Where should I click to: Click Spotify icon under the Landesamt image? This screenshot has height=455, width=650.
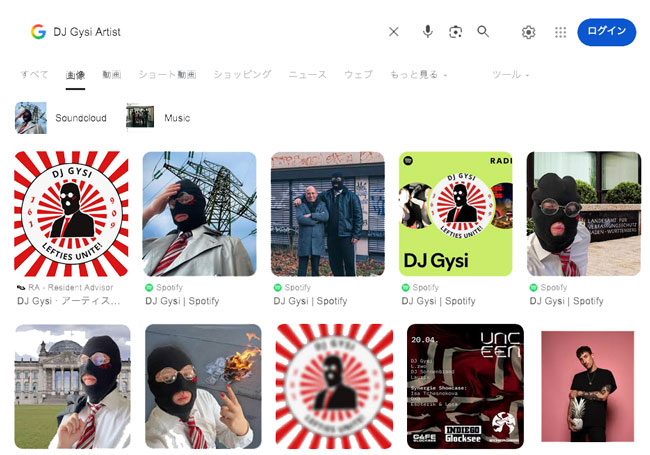(534, 287)
